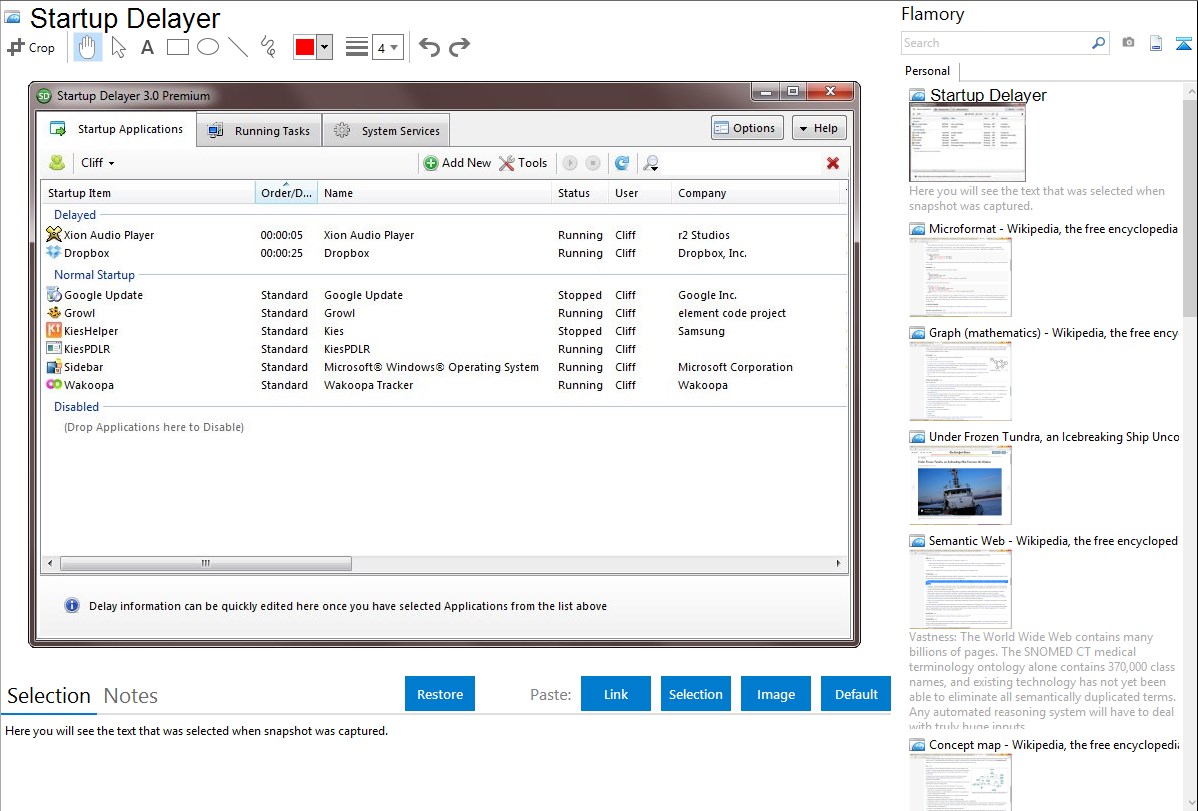Click the stop application icon

click(x=593, y=163)
